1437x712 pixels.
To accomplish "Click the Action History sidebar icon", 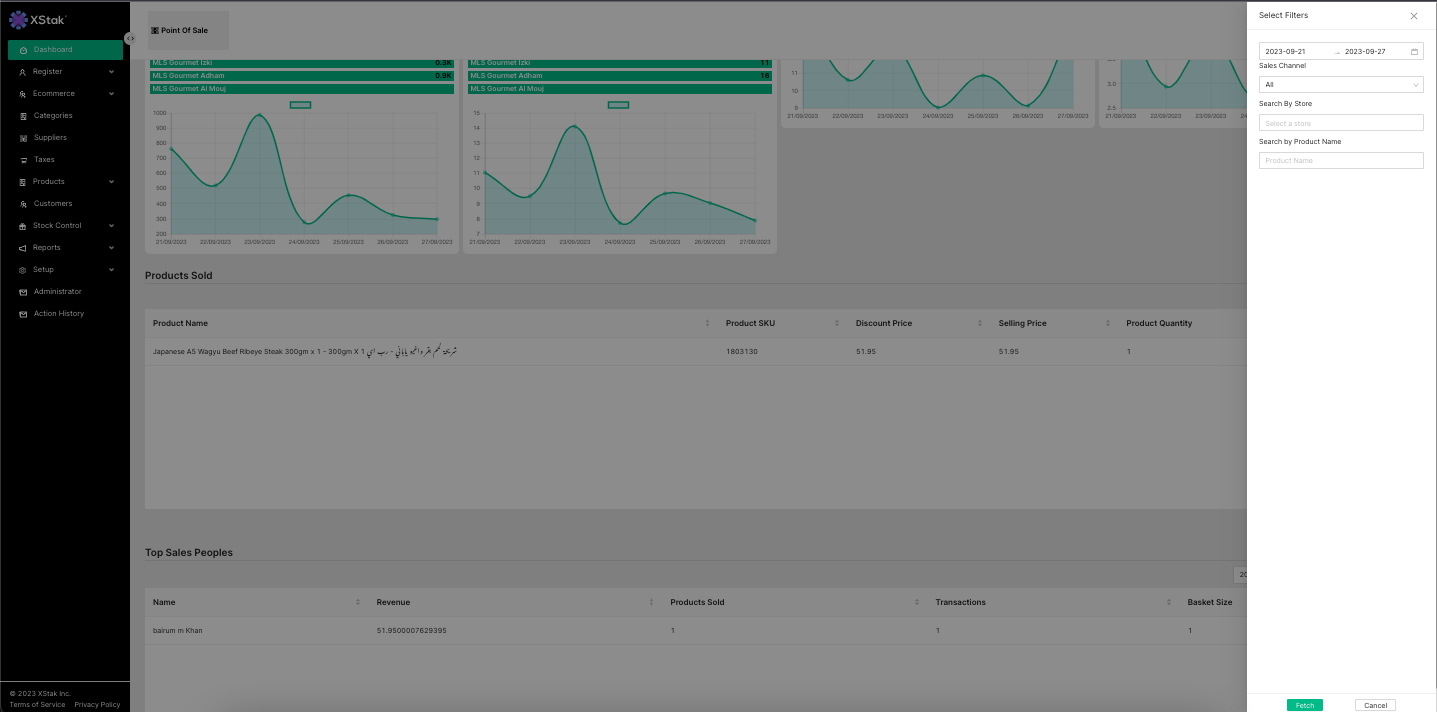I will point(23,314).
